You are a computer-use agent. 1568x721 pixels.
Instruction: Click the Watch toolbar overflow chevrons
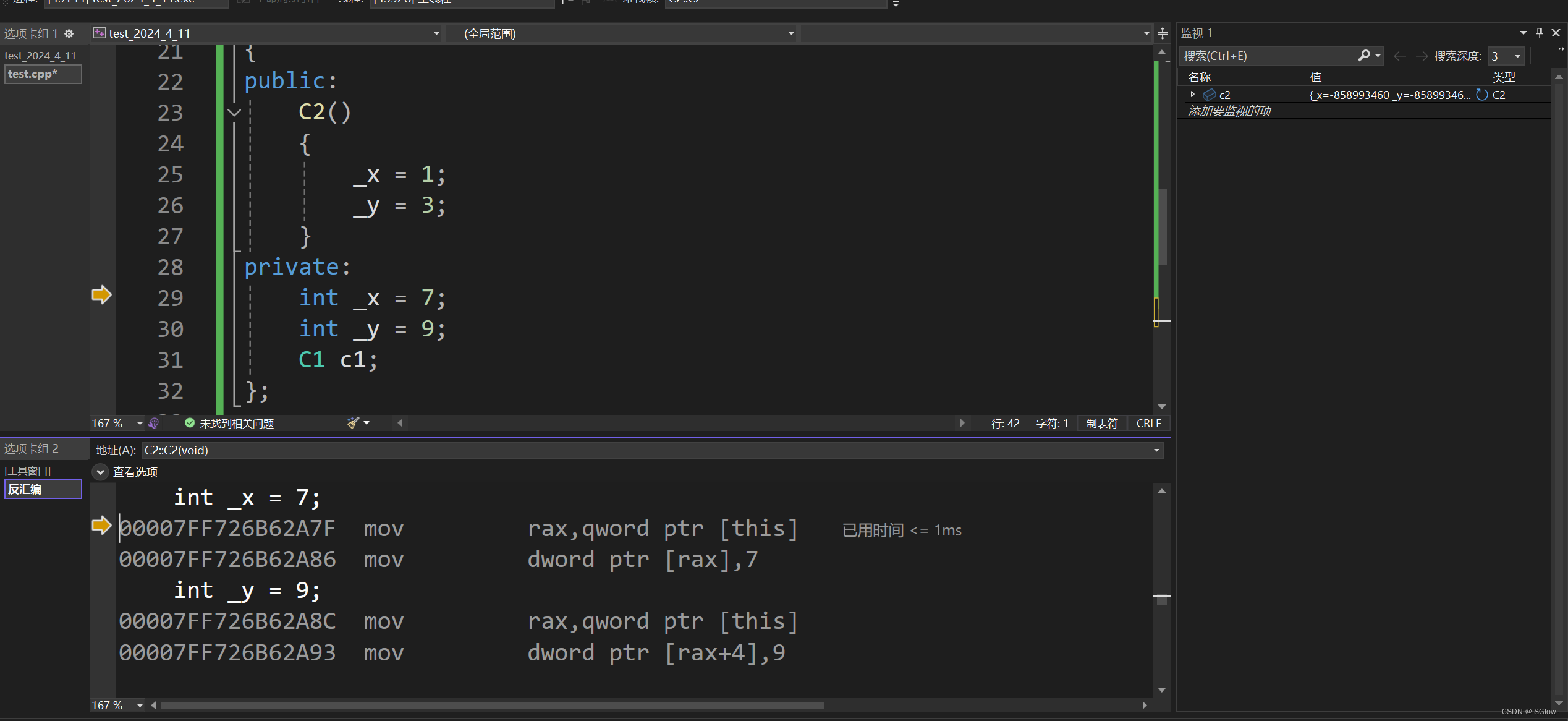tap(1561, 49)
